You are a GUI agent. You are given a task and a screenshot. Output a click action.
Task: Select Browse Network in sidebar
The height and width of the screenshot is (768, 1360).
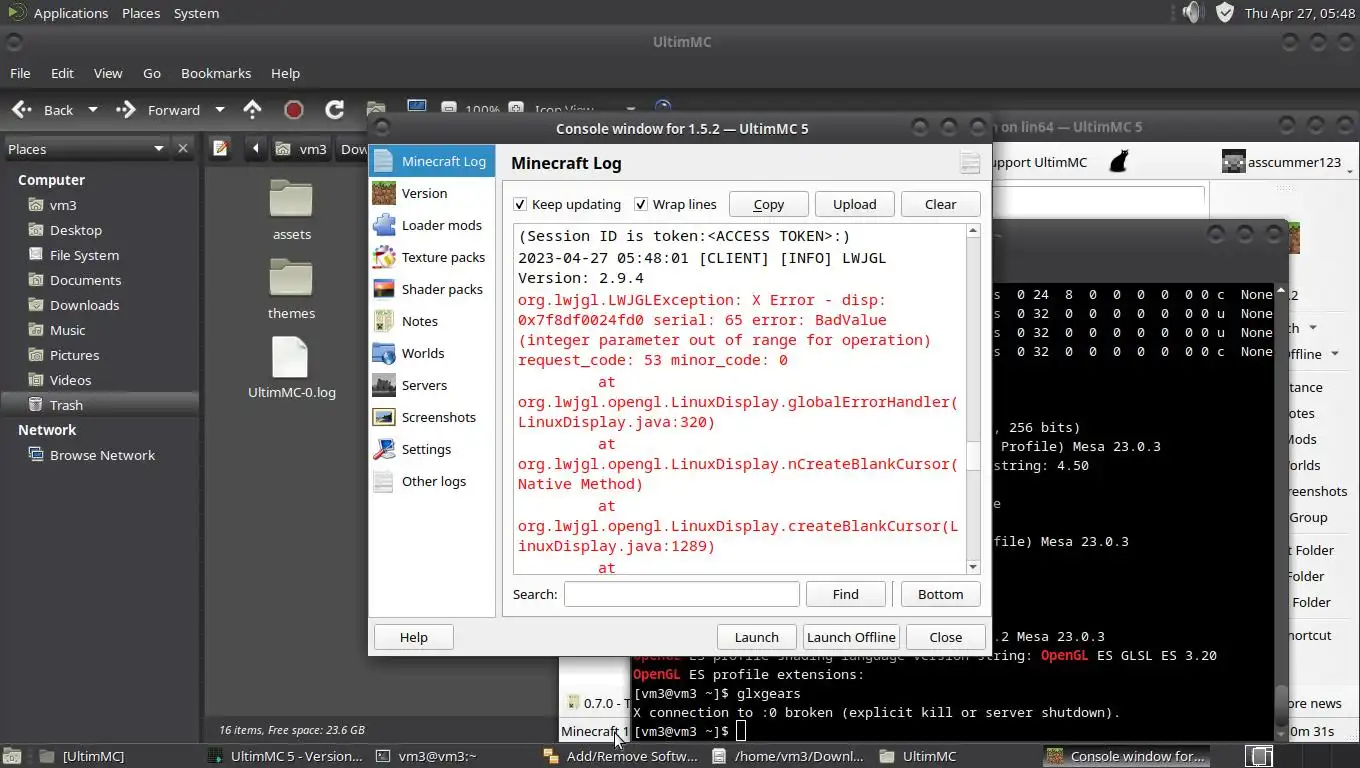coord(100,455)
